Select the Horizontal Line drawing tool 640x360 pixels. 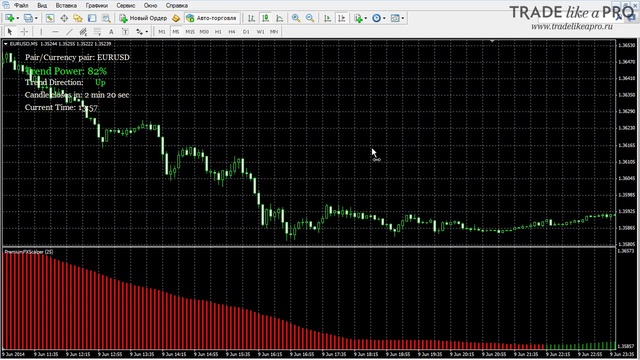pyautogui.click(x=55, y=31)
